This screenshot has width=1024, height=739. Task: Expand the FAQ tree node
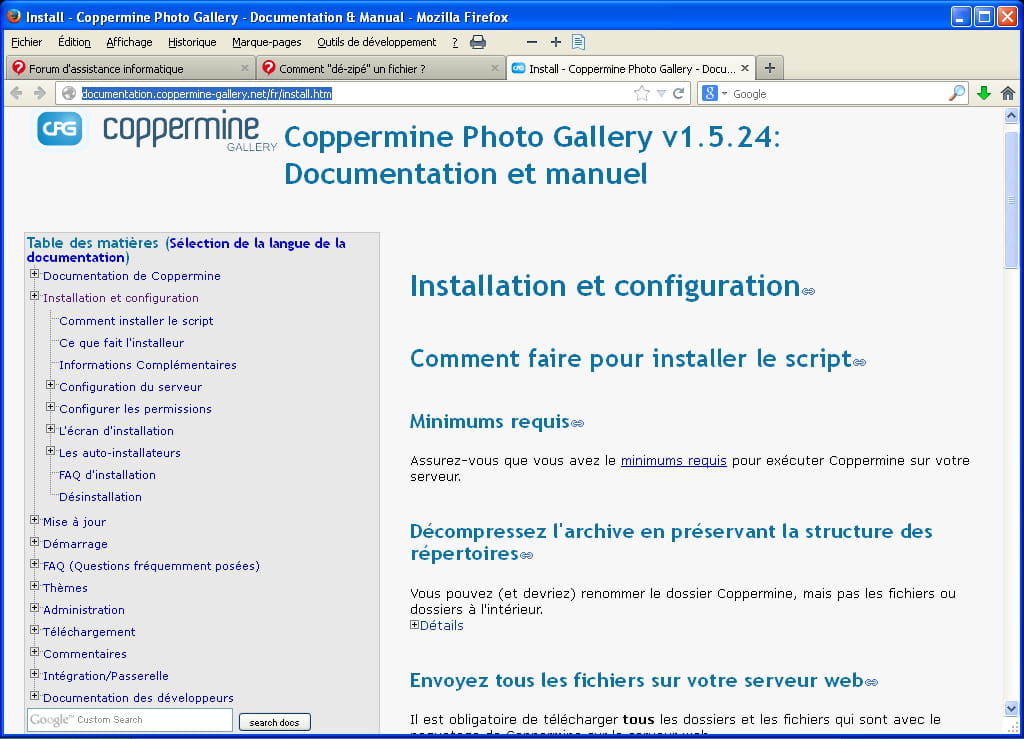pyautogui.click(x=35, y=564)
